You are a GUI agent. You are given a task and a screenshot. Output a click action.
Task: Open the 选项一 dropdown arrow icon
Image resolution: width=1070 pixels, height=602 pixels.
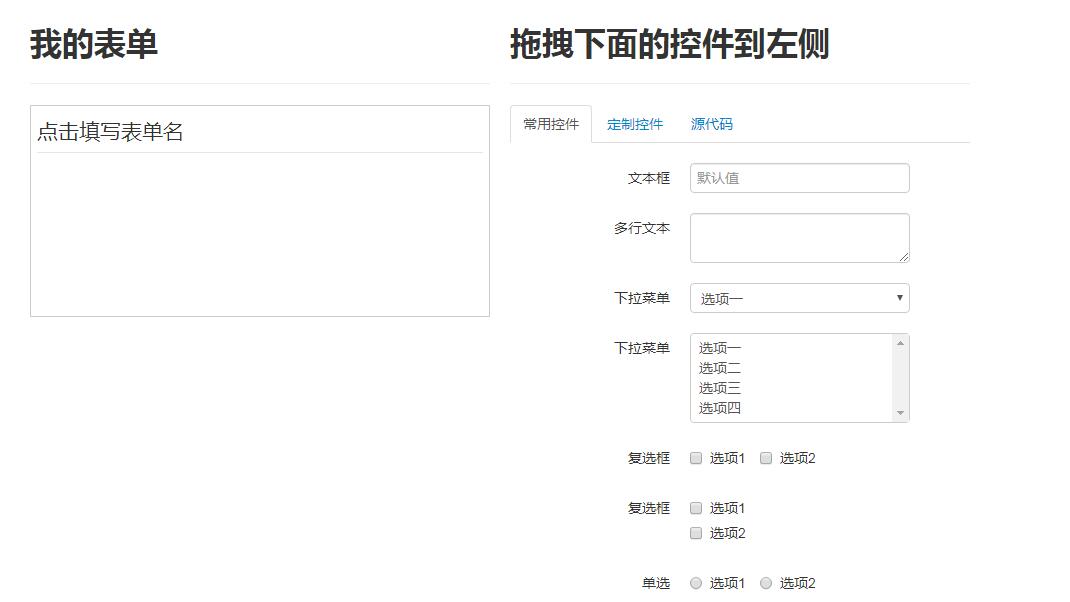(899, 297)
